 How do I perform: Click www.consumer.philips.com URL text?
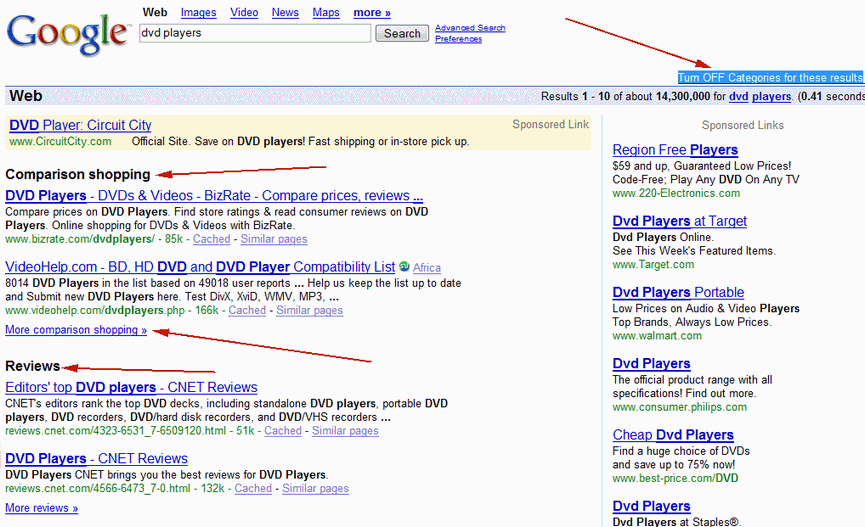click(680, 407)
